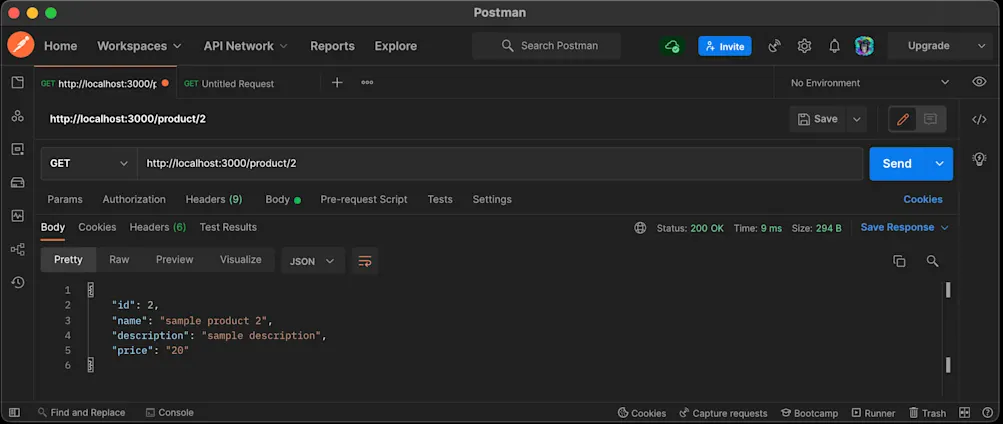1003x424 pixels.
Task: Switch to edit mode pencil toggle
Action: pyautogui.click(x=903, y=119)
